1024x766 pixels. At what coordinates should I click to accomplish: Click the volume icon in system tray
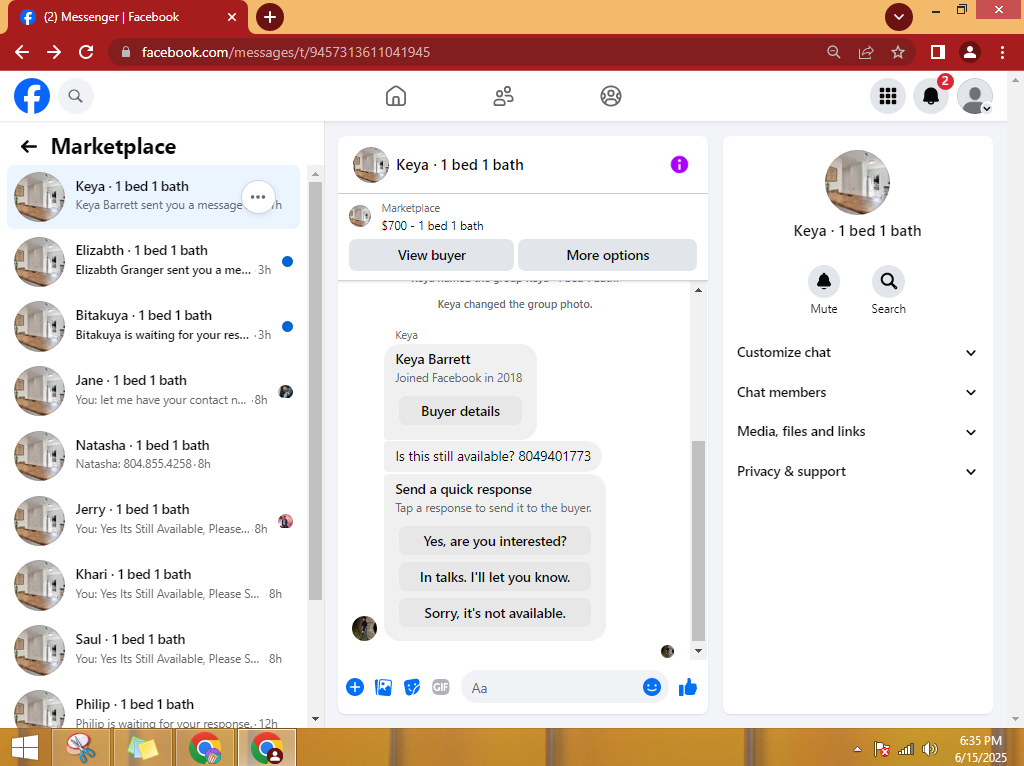pos(929,749)
